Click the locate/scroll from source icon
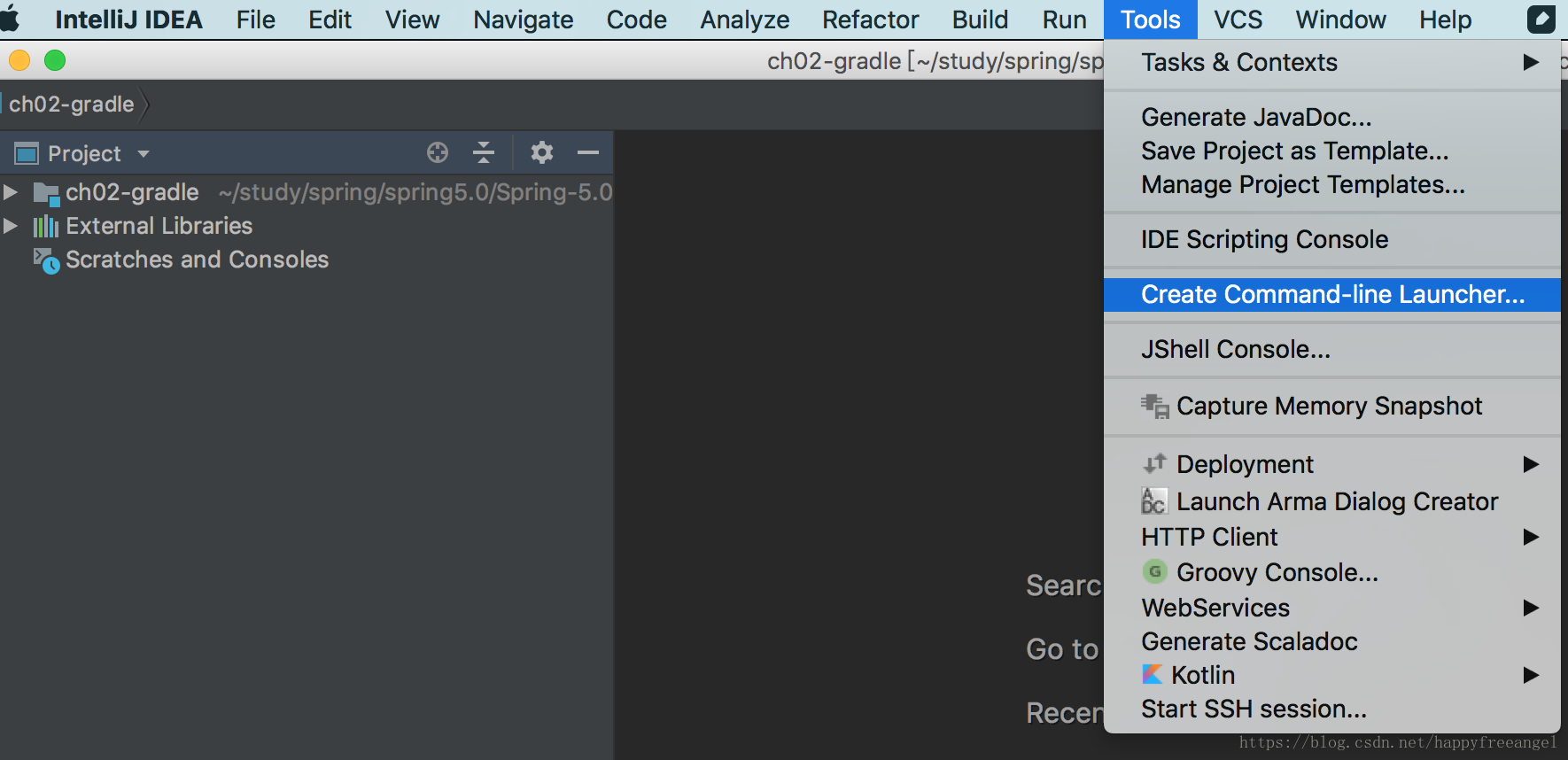This screenshot has width=1568, height=760. click(x=438, y=152)
